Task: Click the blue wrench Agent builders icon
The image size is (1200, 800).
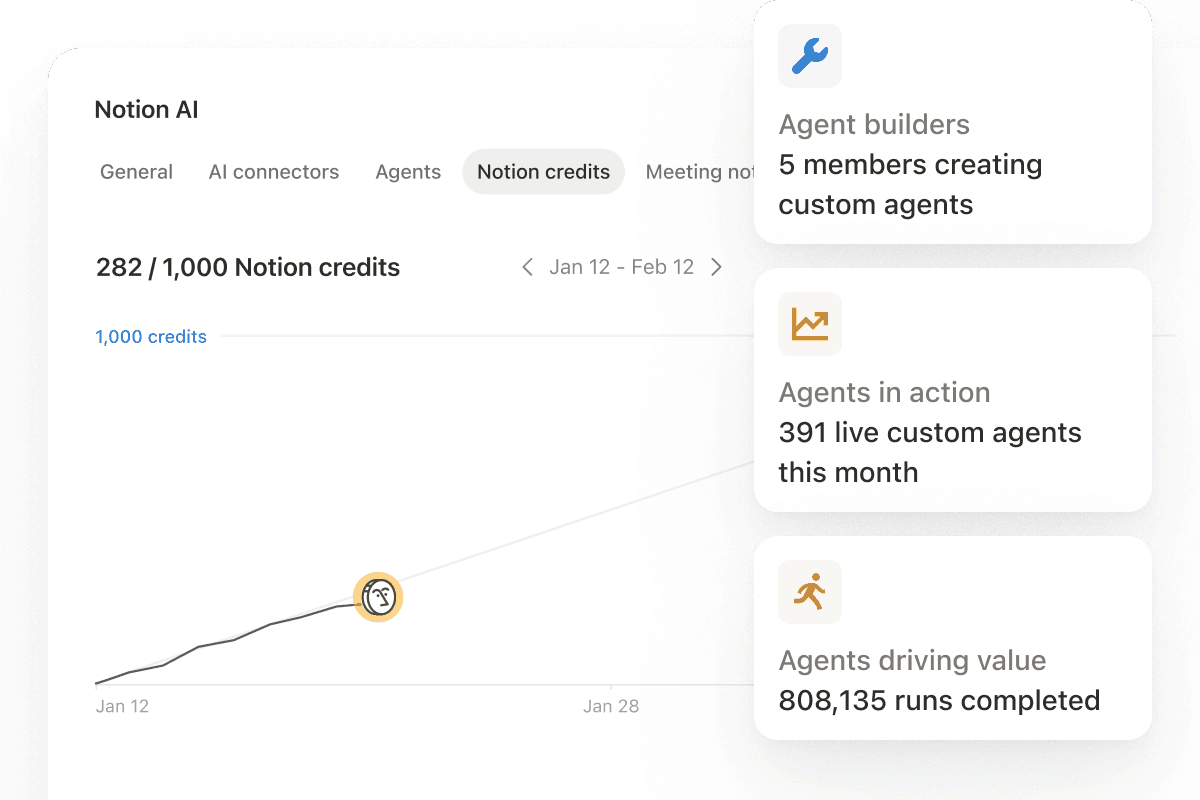Action: pos(809,56)
